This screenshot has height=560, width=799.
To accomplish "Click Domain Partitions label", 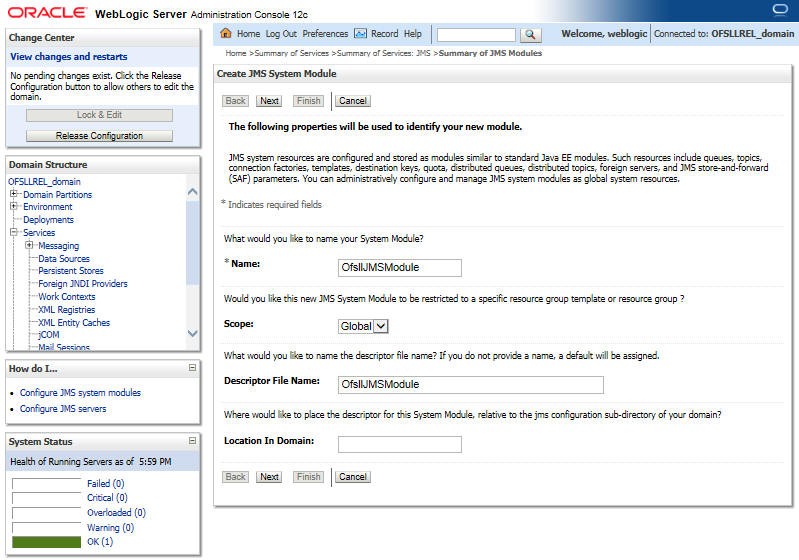I will 58,195.
